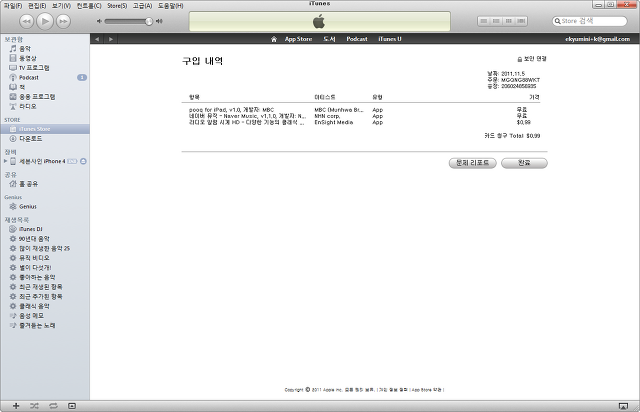Select 책 in the library sidebar

(x=45, y=87)
